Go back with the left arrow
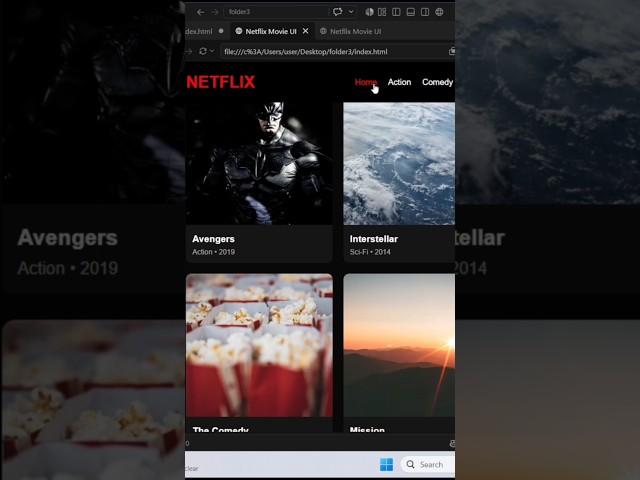 tap(200, 12)
